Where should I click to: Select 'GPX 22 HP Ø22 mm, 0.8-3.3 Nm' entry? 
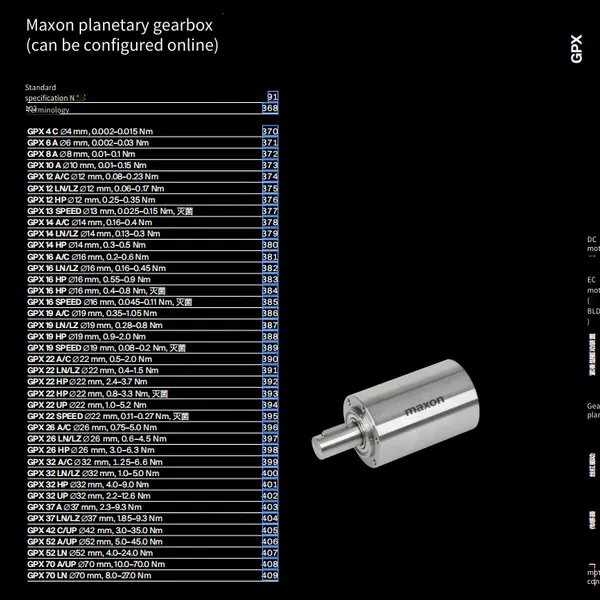[x=98, y=393]
